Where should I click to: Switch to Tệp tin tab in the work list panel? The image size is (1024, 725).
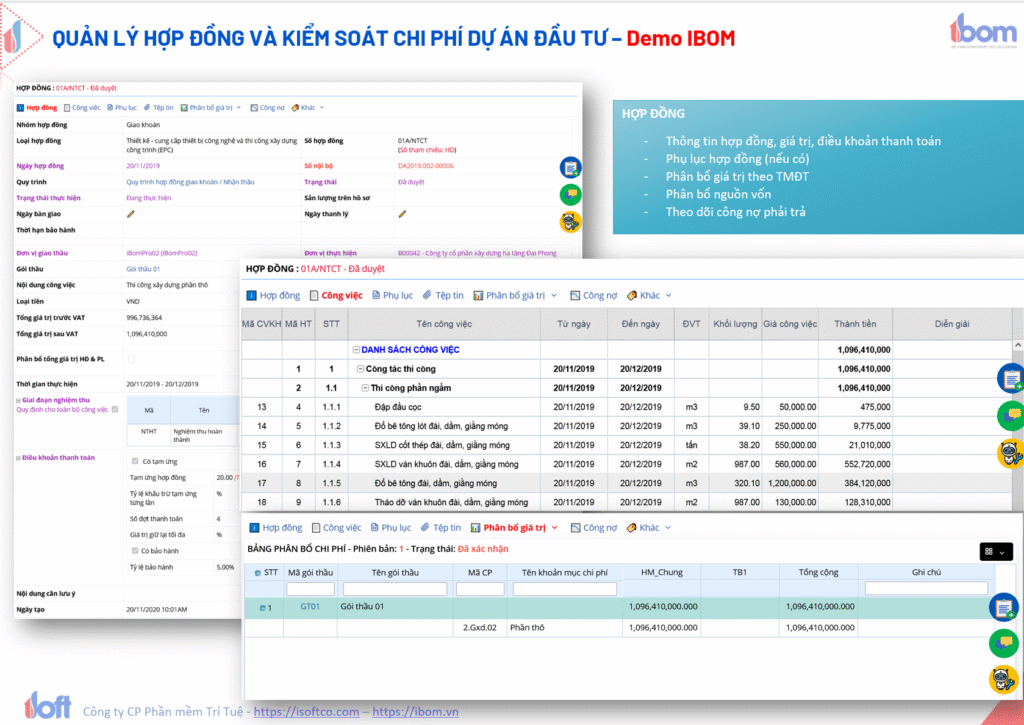click(443, 296)
